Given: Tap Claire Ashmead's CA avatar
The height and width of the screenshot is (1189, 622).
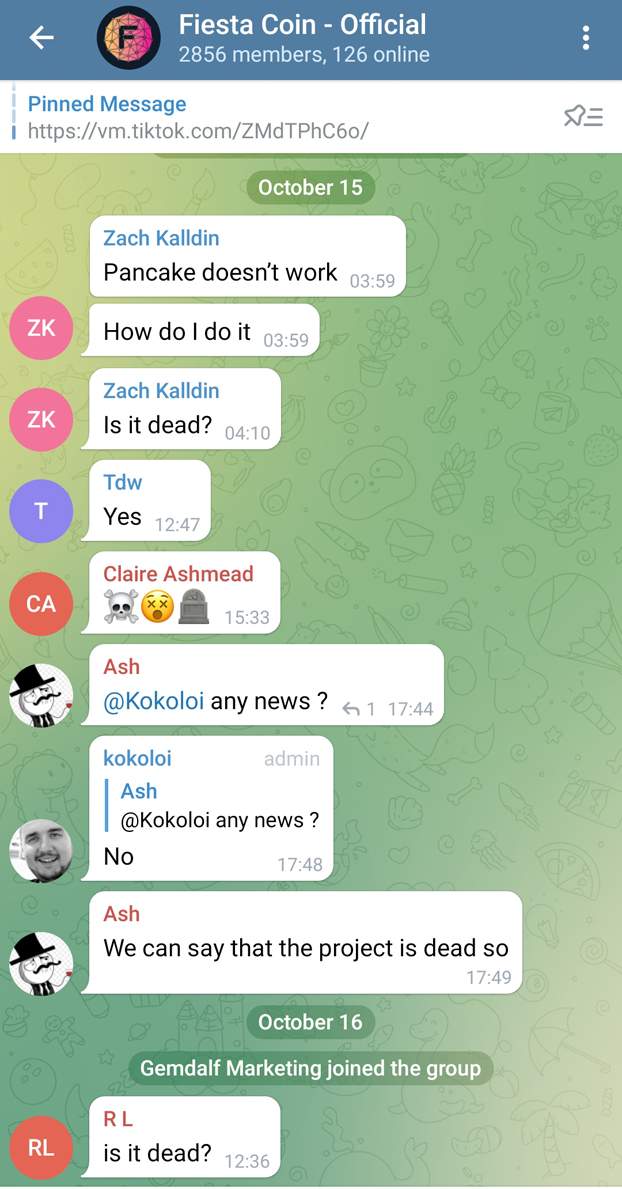Looking at the screenshot, I should (x=41, y=604).
